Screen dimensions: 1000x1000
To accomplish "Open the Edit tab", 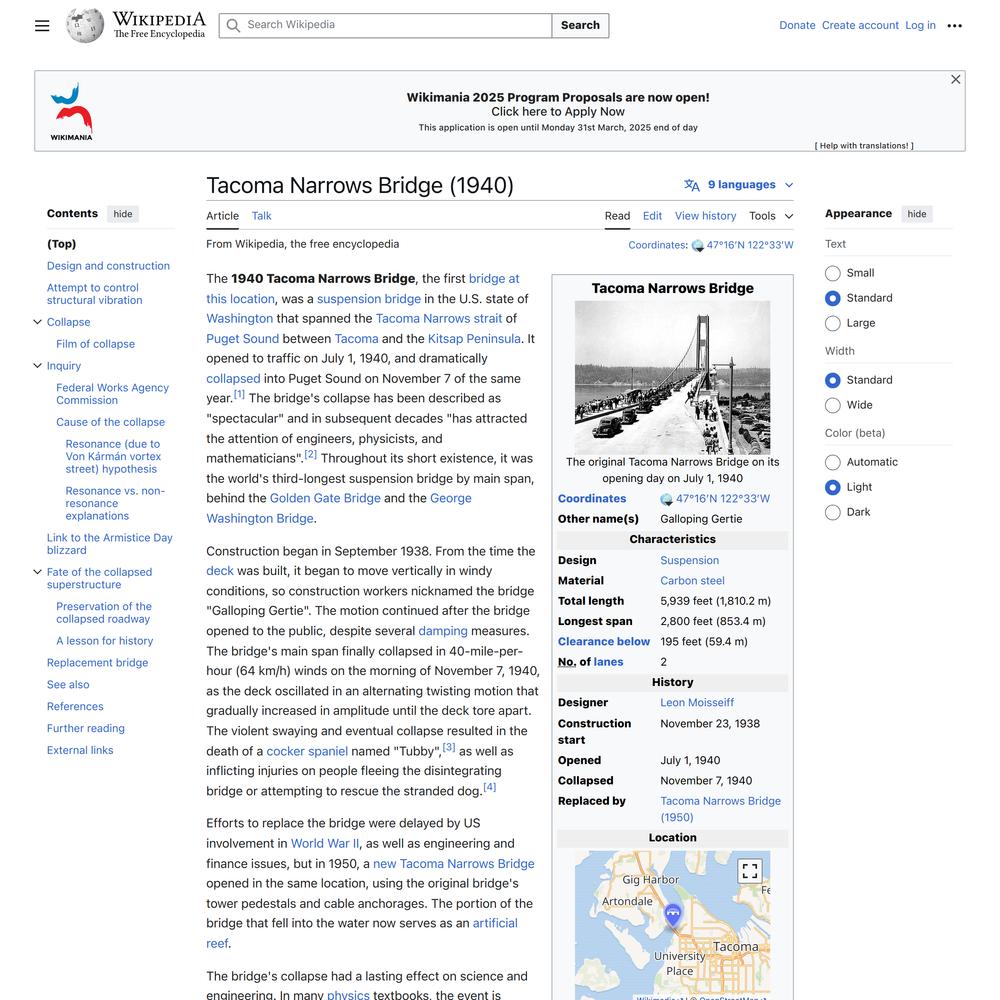I will (652, 216).
